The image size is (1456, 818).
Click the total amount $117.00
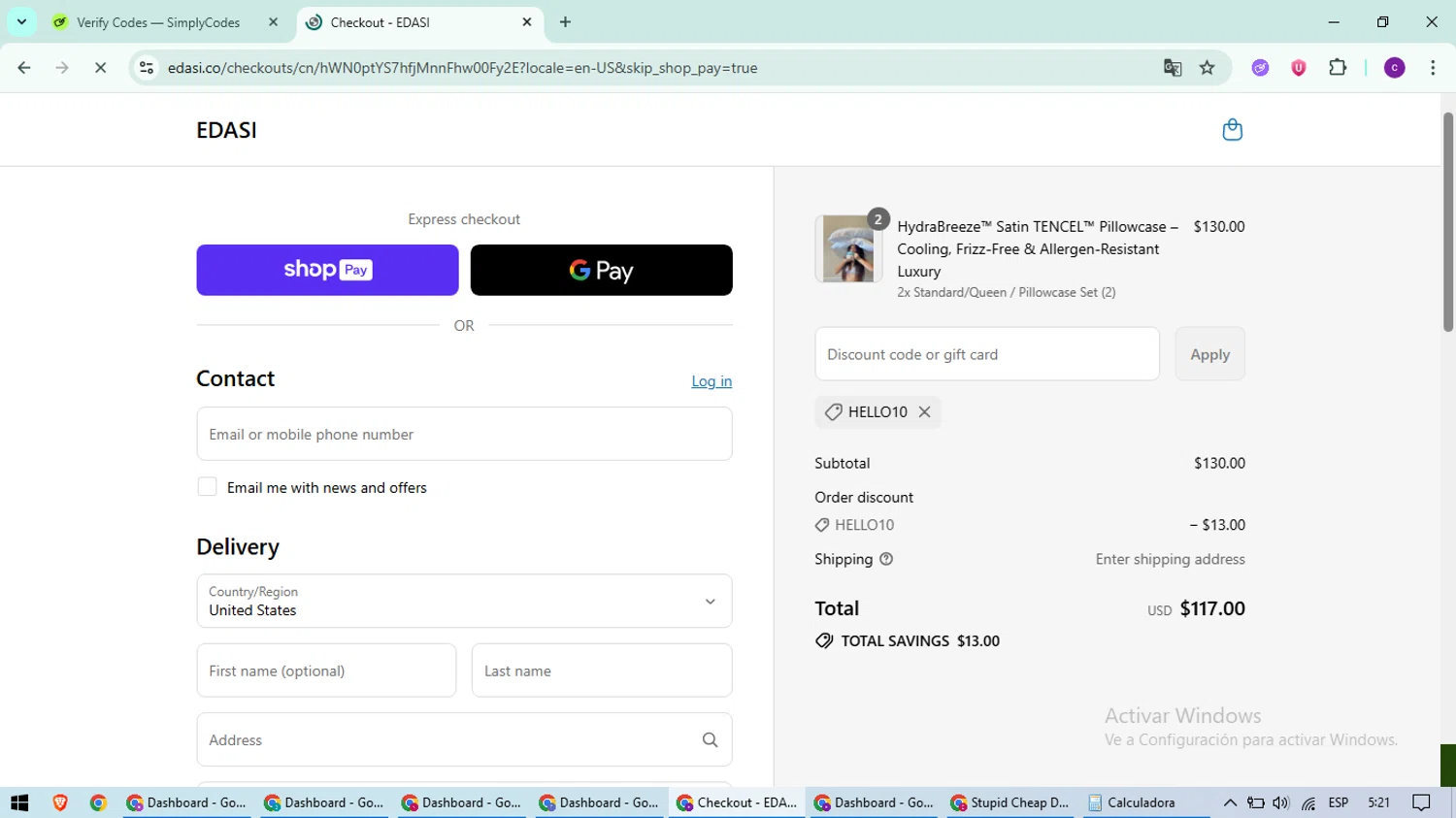click(1212, 608)
